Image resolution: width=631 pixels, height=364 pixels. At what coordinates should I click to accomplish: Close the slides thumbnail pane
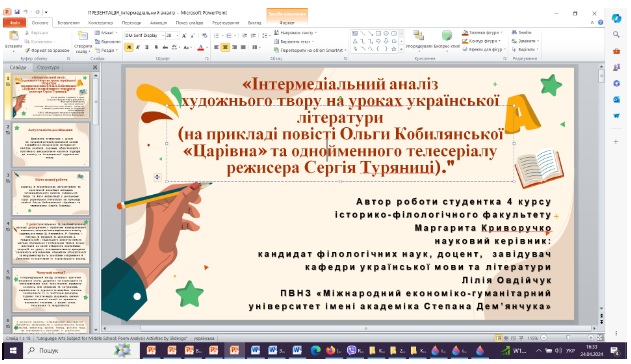pyautogui.click(x=95, y=68)
